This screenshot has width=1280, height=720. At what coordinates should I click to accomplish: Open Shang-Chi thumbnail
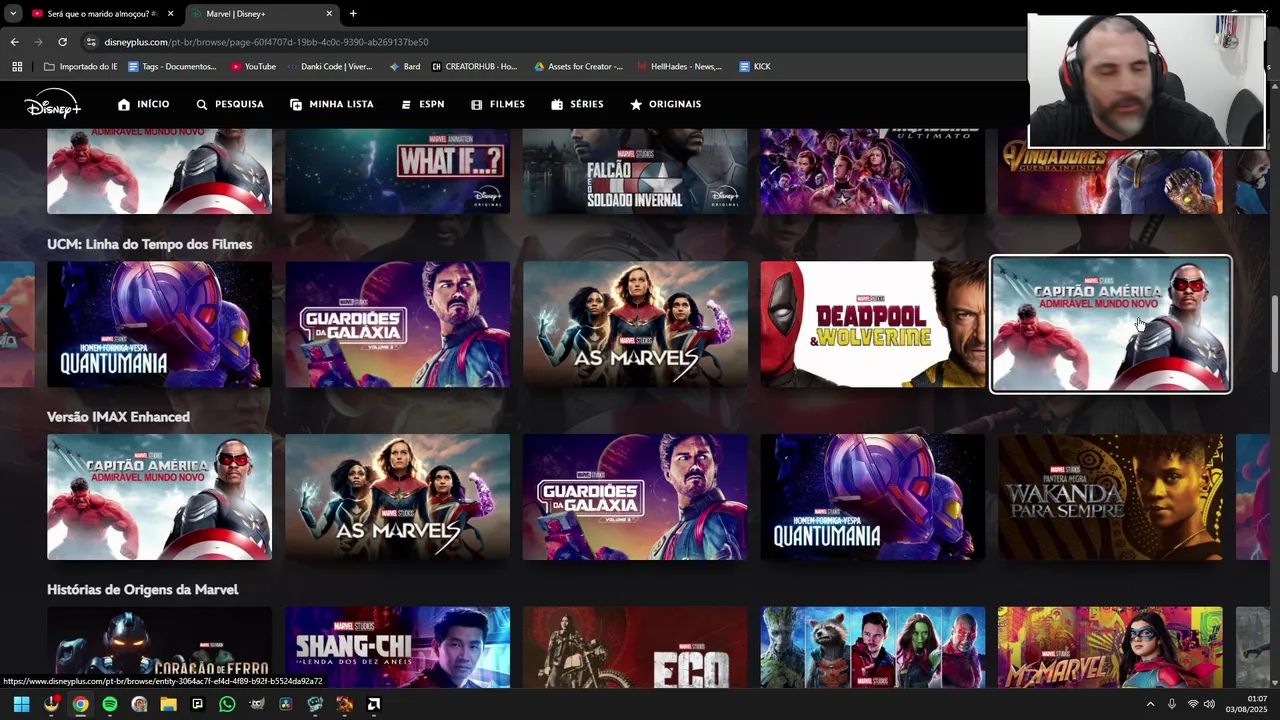[398, 647]
